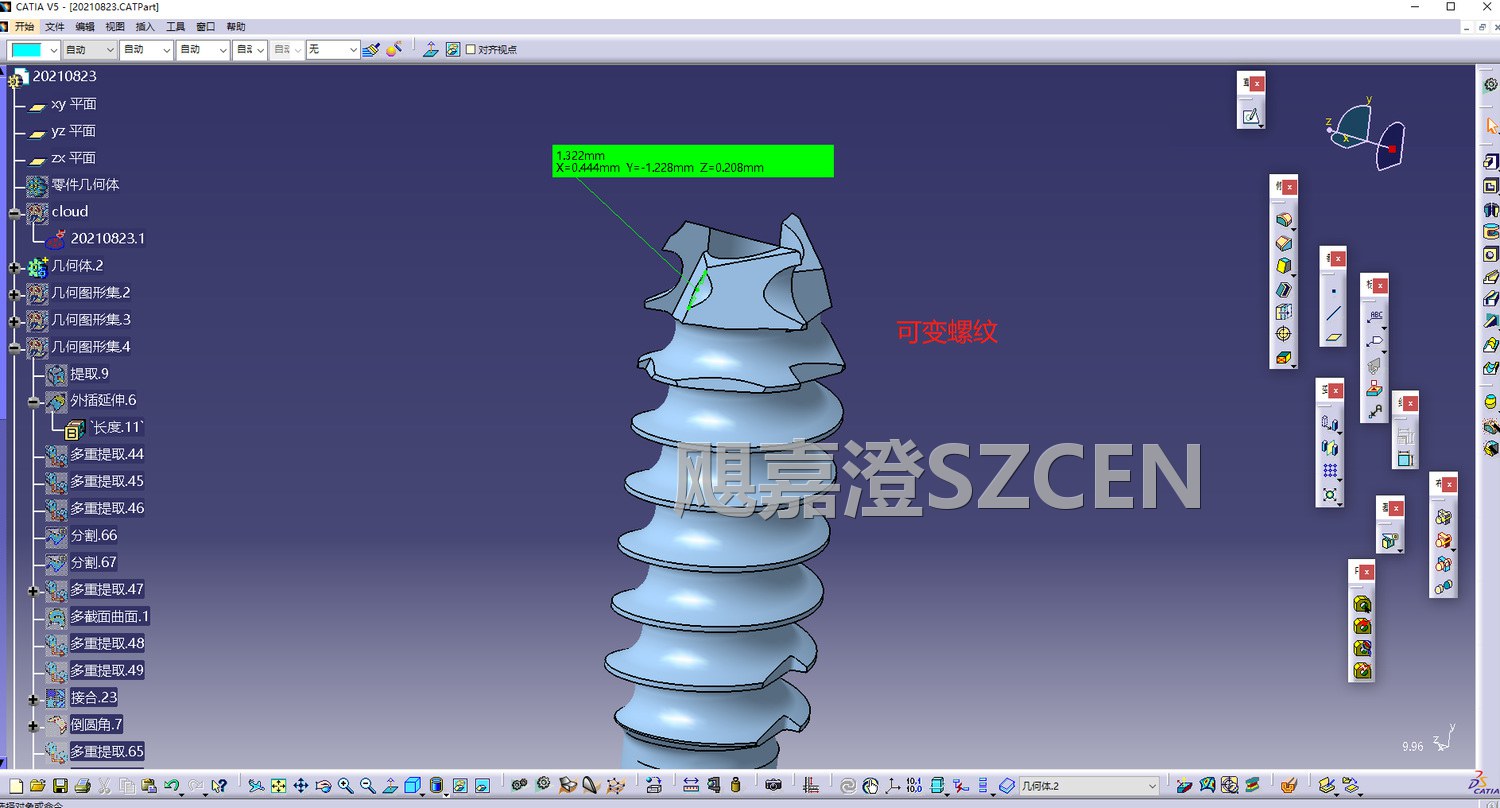Click the What's This help cursor icon
This screenshot has width=1500, height=808.
(x=220, y=786)
